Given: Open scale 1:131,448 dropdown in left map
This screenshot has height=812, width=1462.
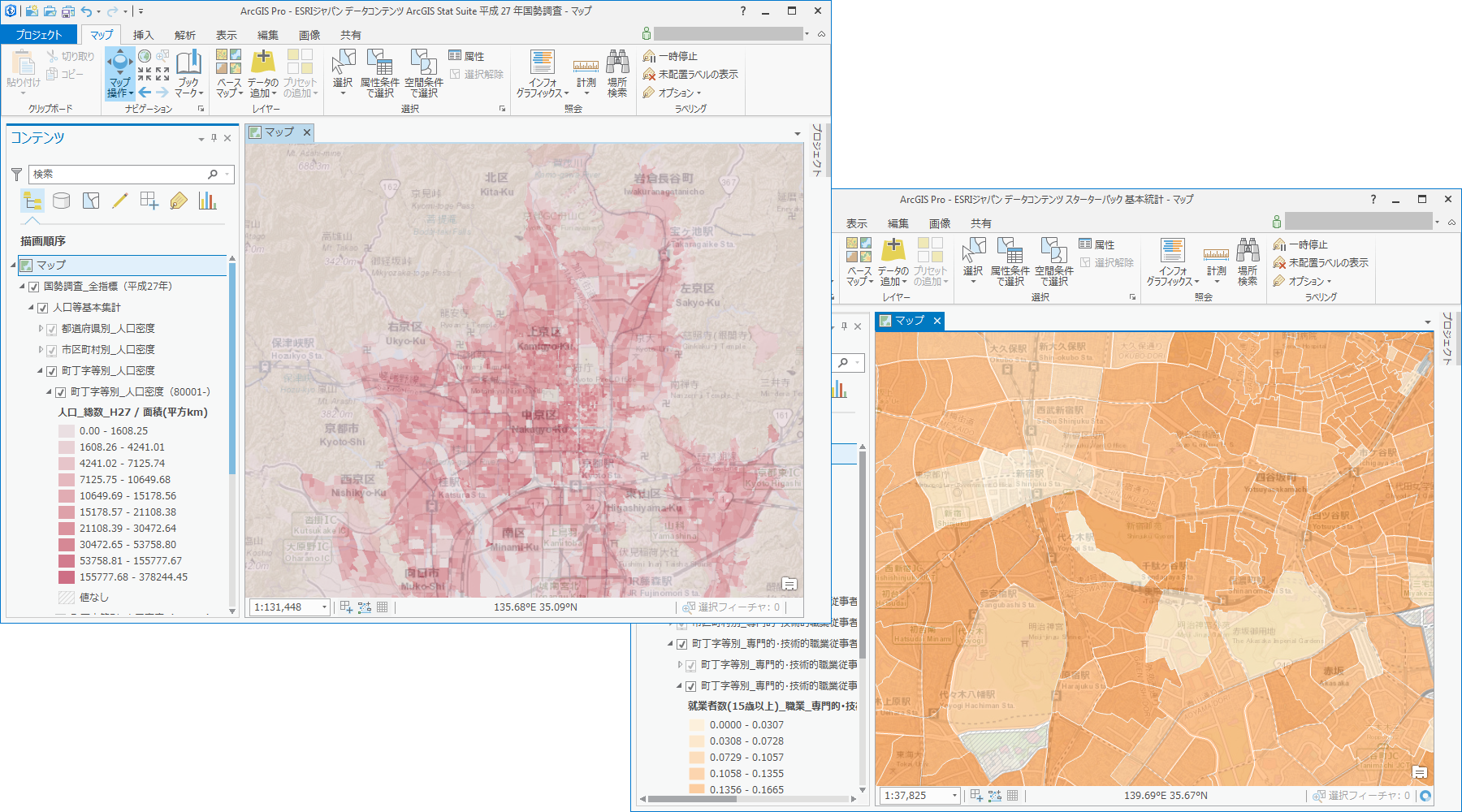Looking at the screenshot, I should pos(324,607).
